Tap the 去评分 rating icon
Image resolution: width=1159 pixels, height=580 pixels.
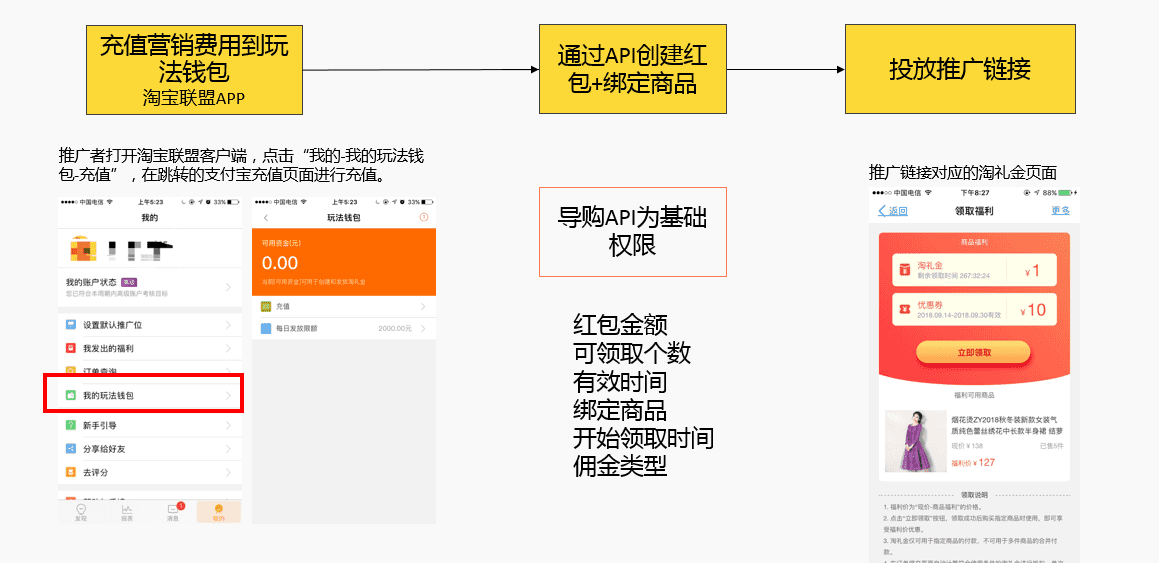tap(70, 472)
